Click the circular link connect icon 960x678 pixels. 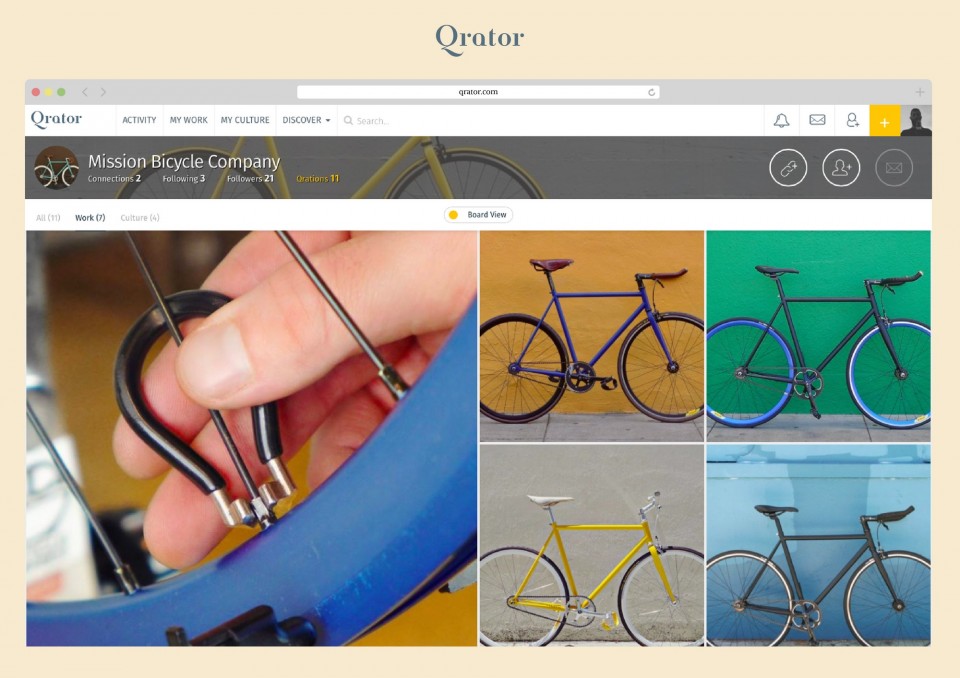[788, 167]
